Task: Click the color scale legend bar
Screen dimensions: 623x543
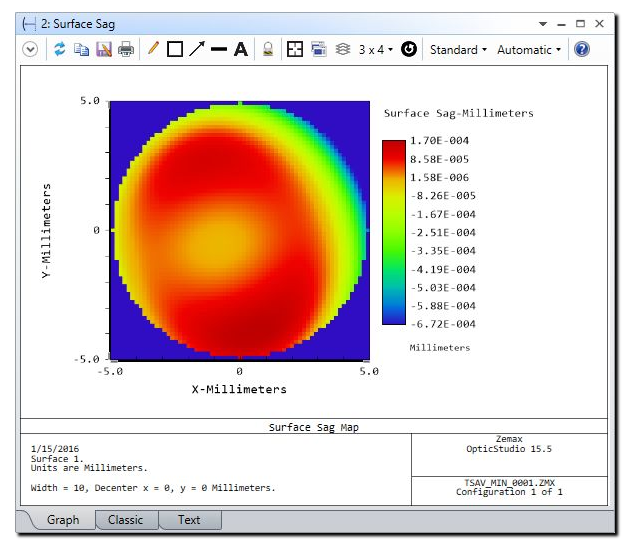Action: tap(394, 232)
